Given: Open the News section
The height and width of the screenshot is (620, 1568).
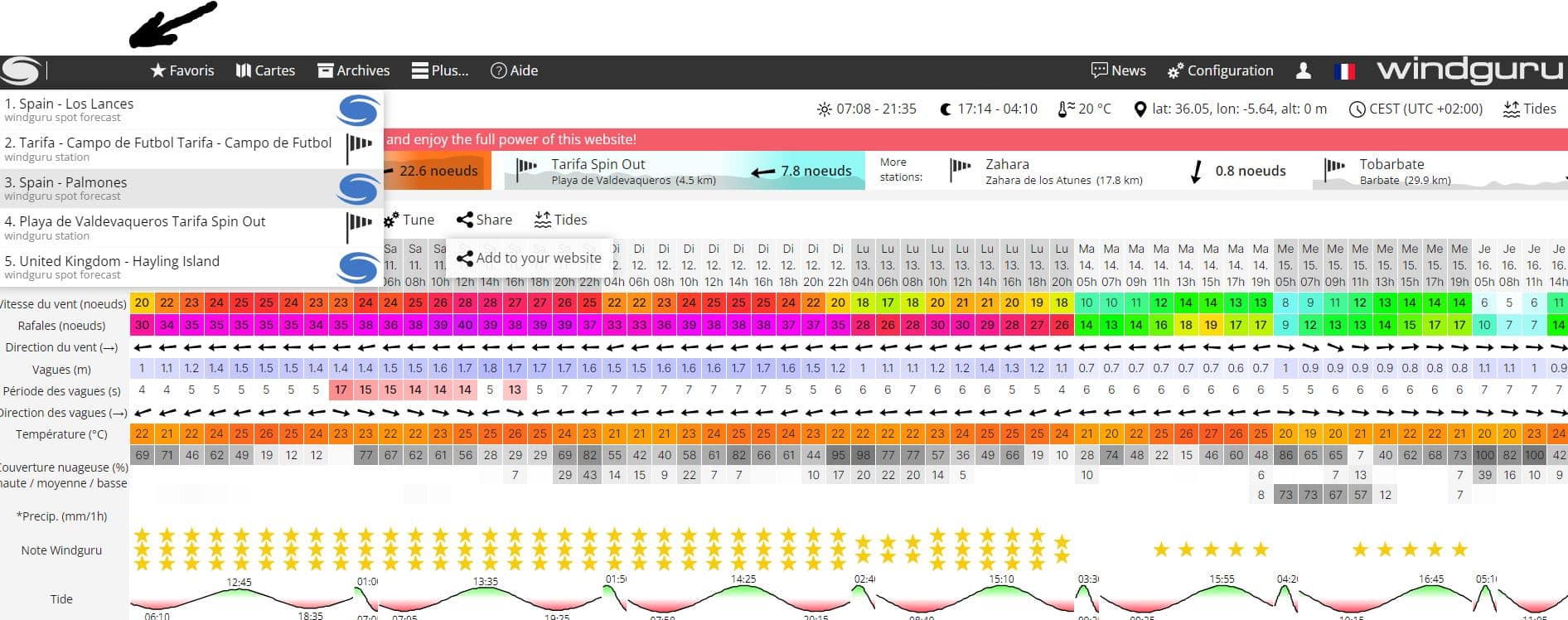Looking at the screenshot, I should pos(1118,71).
